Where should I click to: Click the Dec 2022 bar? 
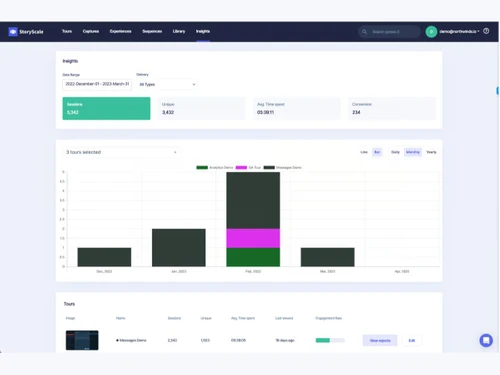tap(104, 257)
